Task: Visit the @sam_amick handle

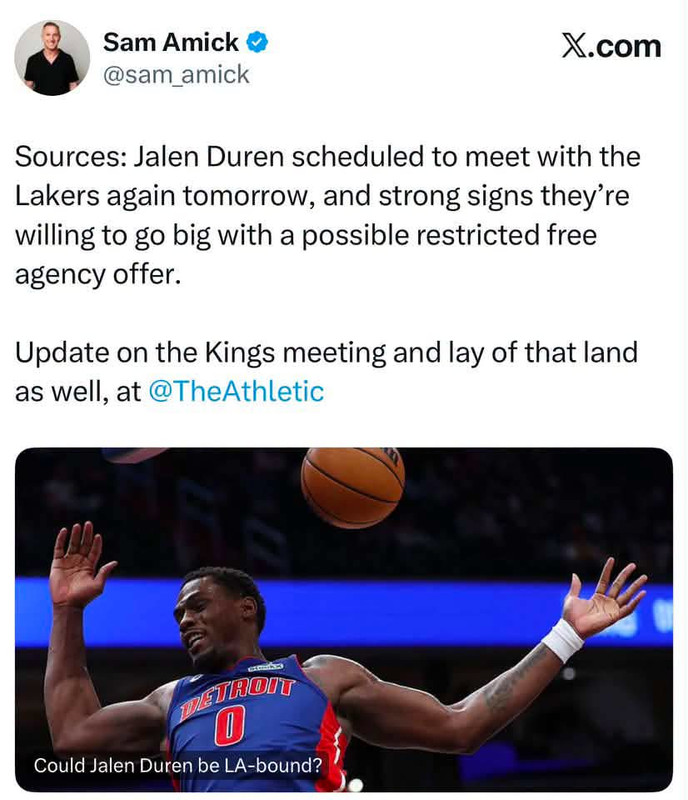Action: [x=176, y=74]
